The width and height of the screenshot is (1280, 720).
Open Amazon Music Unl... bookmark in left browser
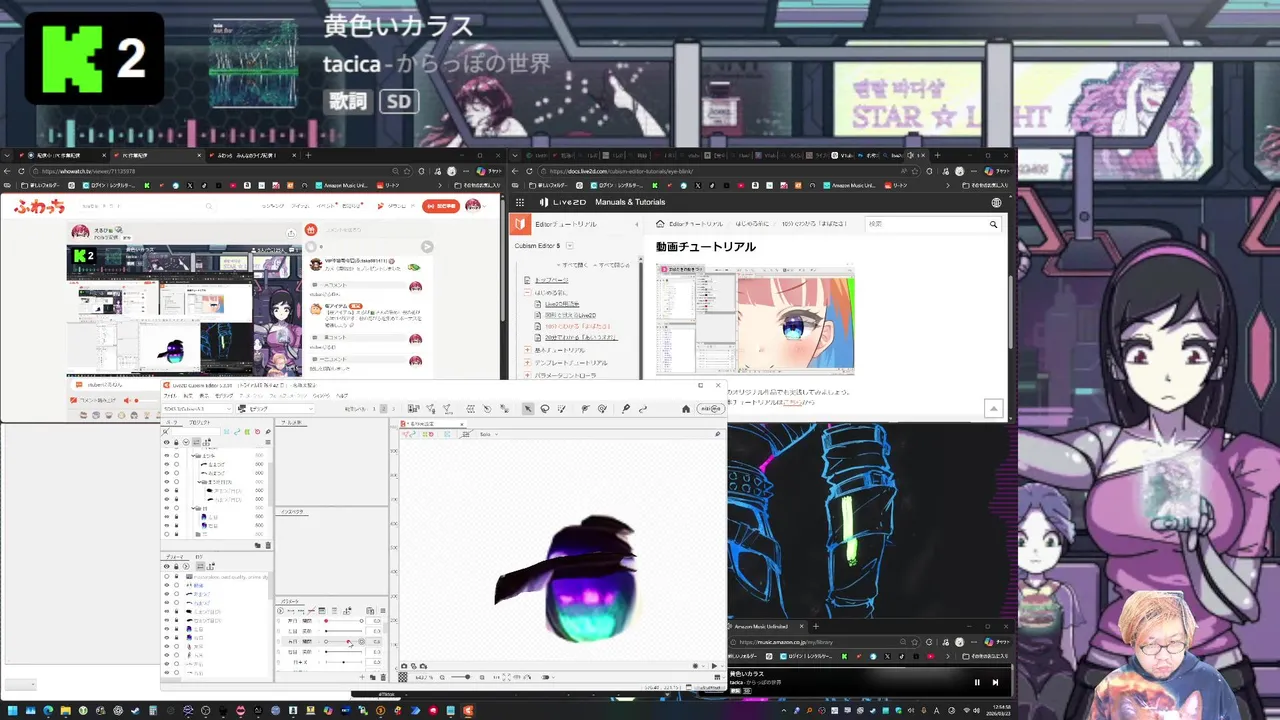coord(342,185)
